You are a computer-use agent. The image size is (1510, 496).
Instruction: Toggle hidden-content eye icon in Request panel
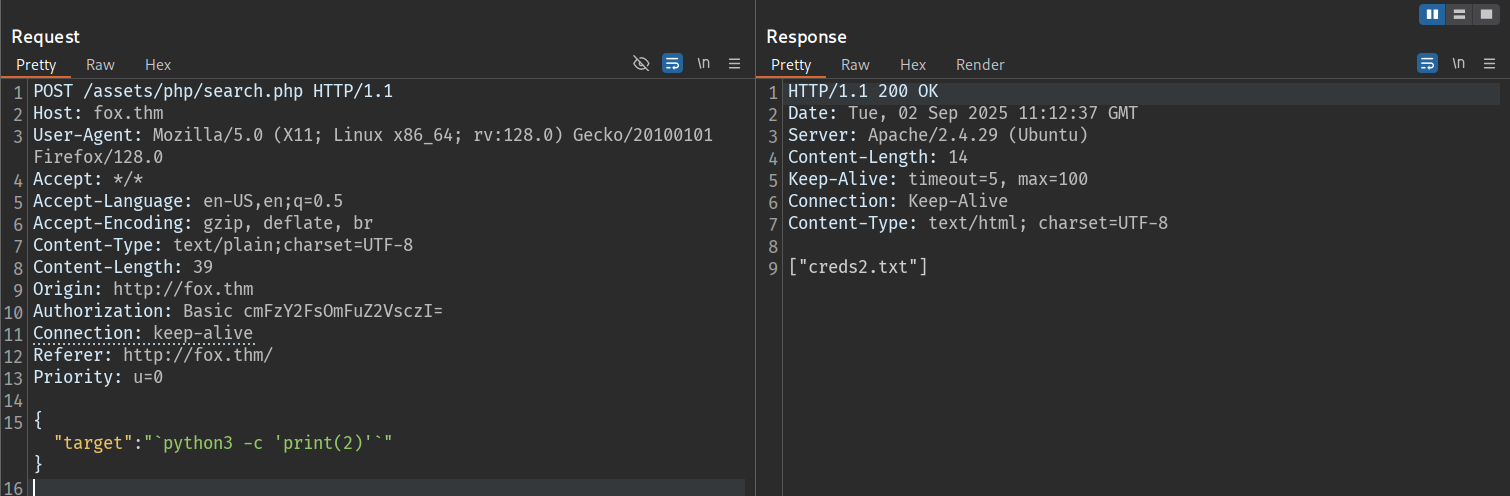click(x=642, y=63)
